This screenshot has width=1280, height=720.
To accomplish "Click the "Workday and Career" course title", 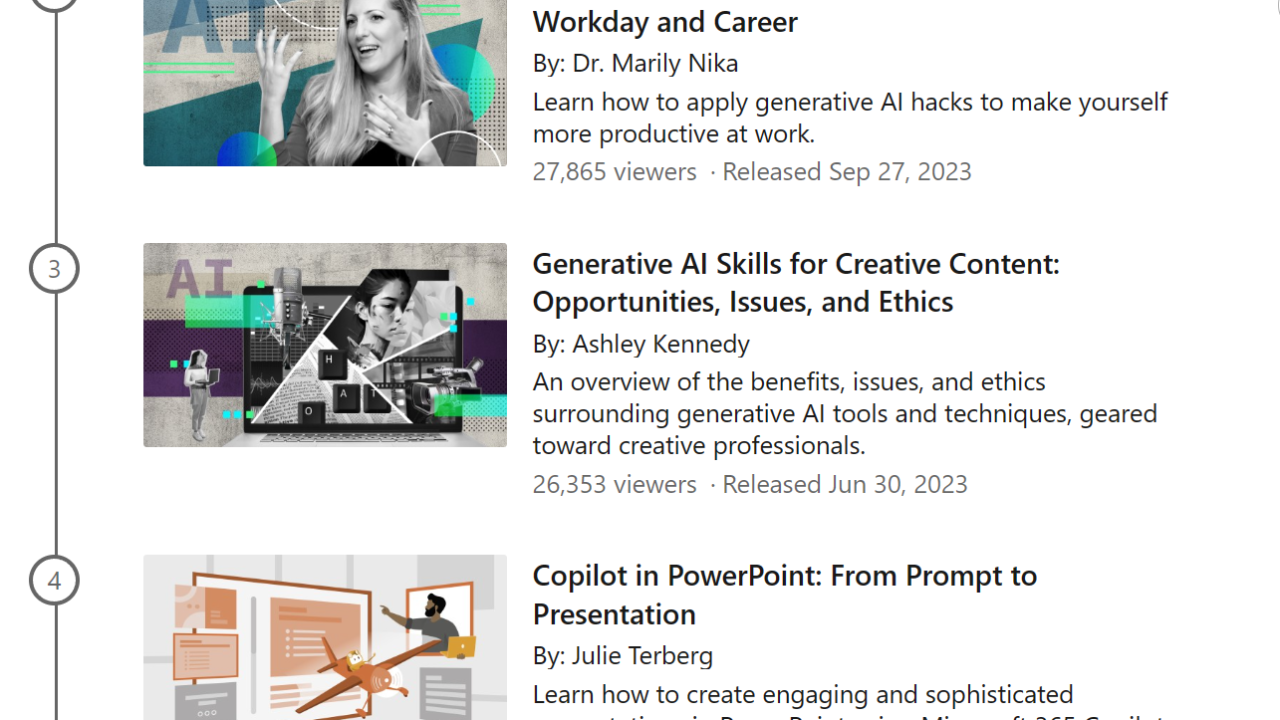I will click(665, 22).
